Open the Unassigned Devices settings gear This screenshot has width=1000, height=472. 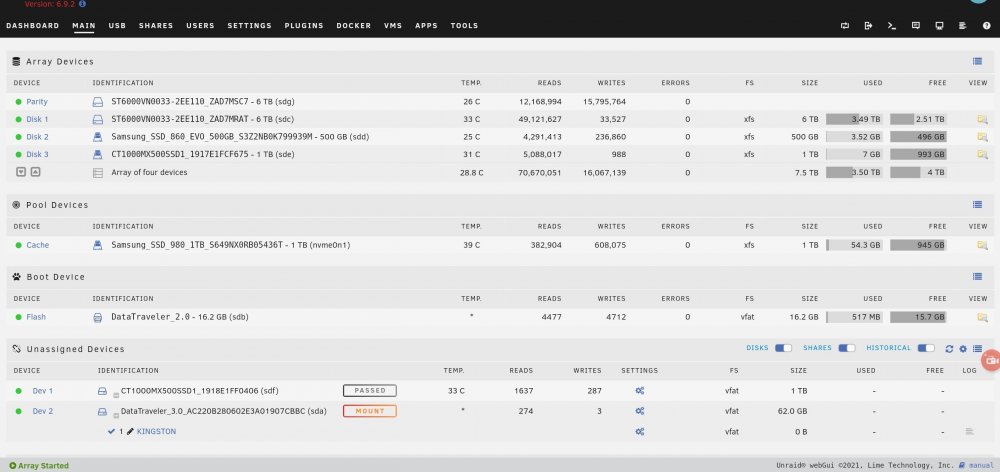(963, 349)
